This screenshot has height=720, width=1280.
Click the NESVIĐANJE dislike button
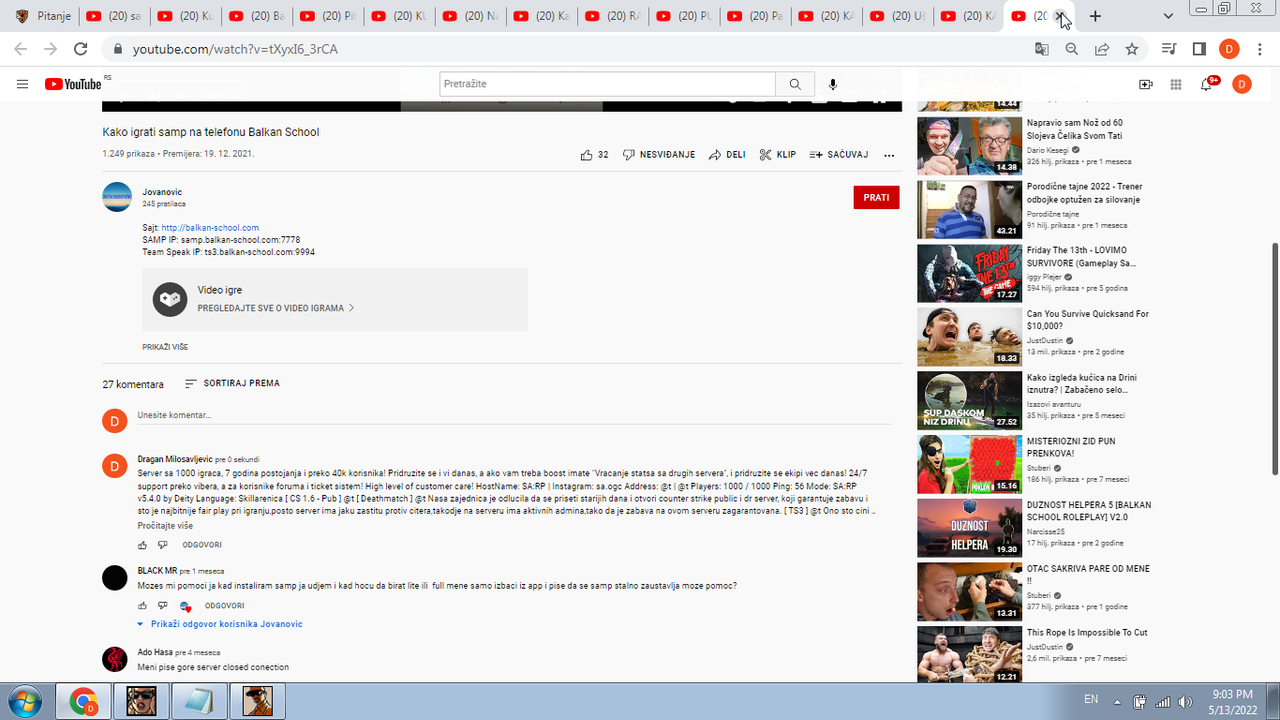tap(659, 155)
